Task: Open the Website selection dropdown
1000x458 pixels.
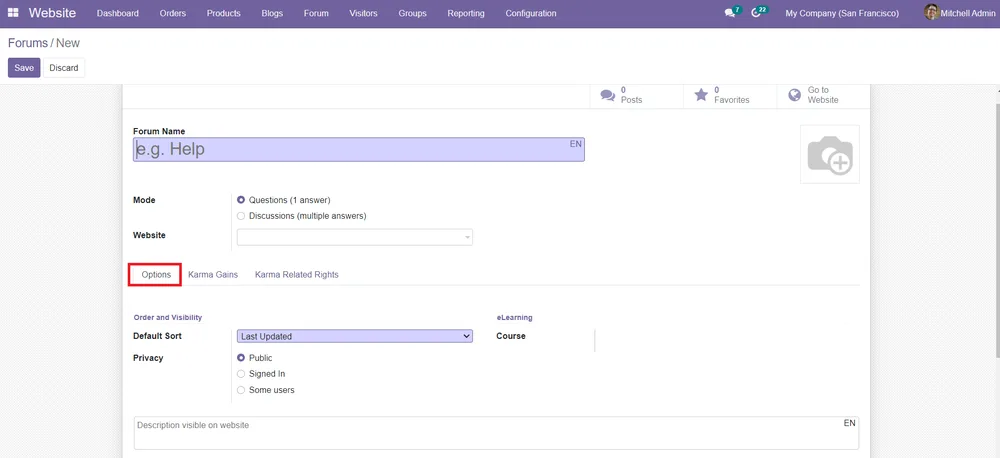Action: (x=355, y=237)
